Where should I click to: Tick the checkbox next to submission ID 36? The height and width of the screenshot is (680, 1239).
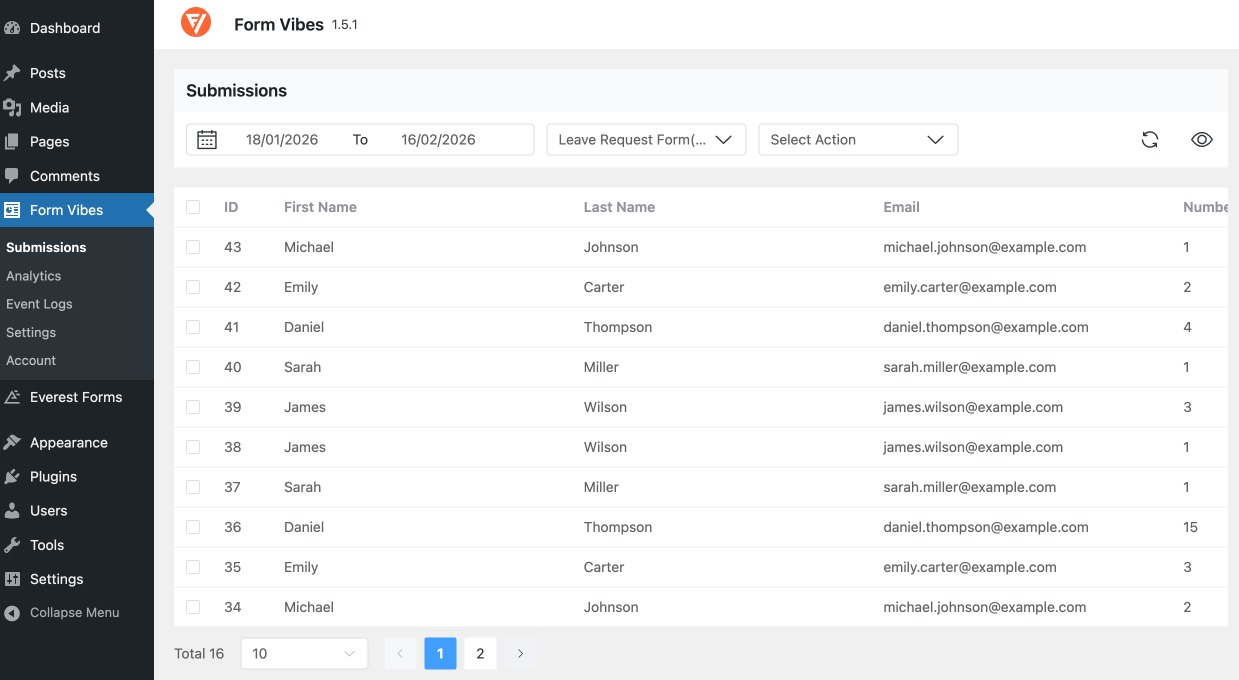[x=193, y=527]
